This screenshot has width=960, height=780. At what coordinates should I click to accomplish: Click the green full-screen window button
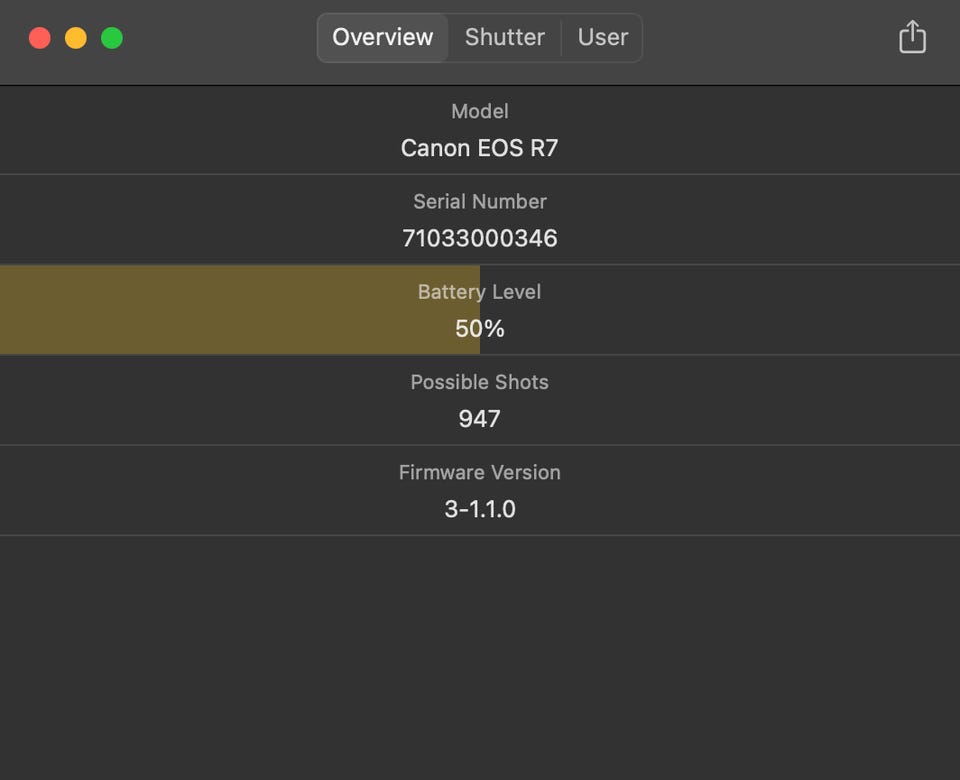click(112, 38)
